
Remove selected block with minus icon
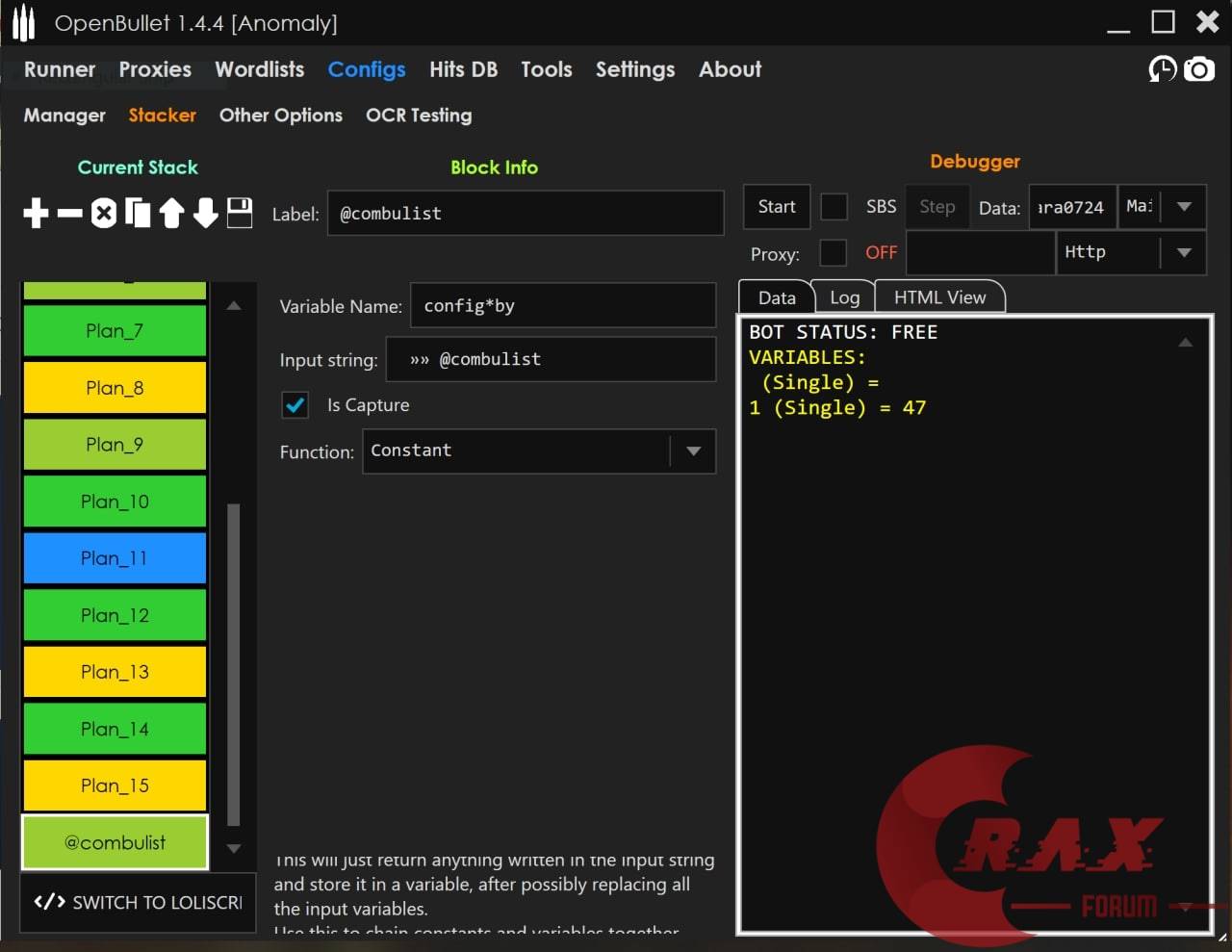click(x=69, y=213)
